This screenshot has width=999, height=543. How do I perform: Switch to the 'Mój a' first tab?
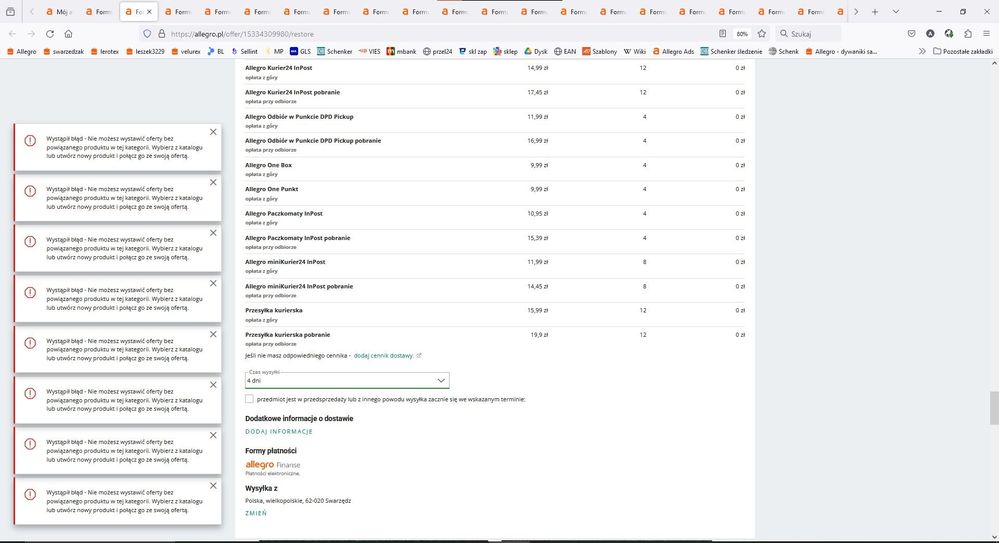pos(57,12)
